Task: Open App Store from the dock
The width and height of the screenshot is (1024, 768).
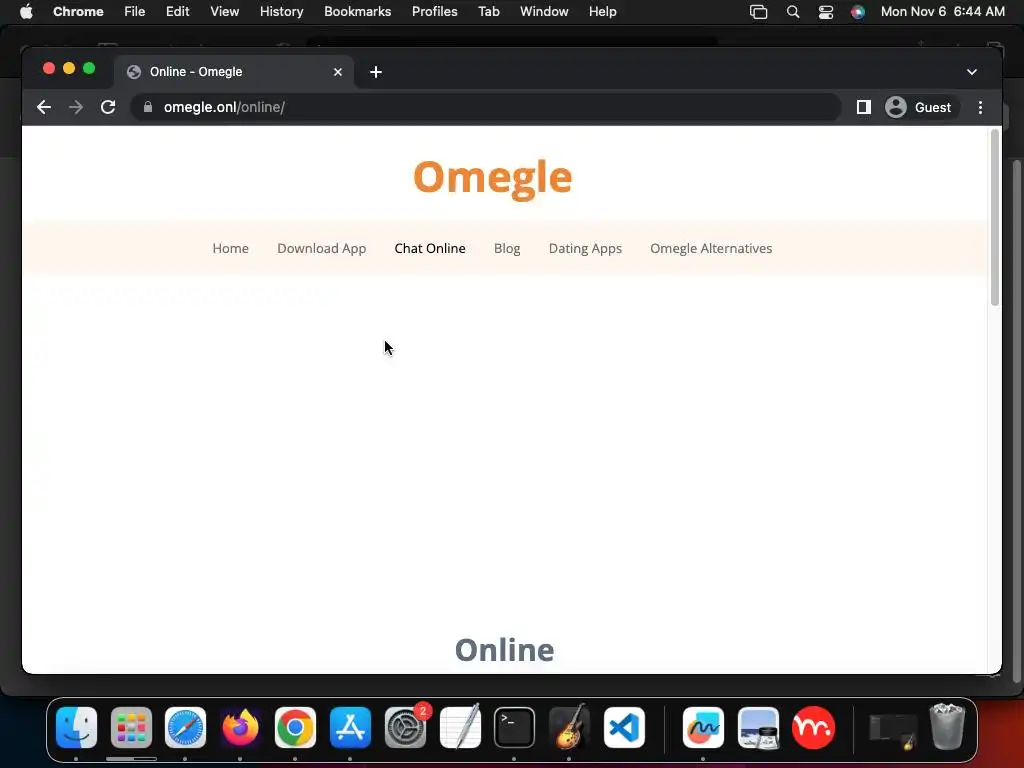Action: tap(350, 728)
